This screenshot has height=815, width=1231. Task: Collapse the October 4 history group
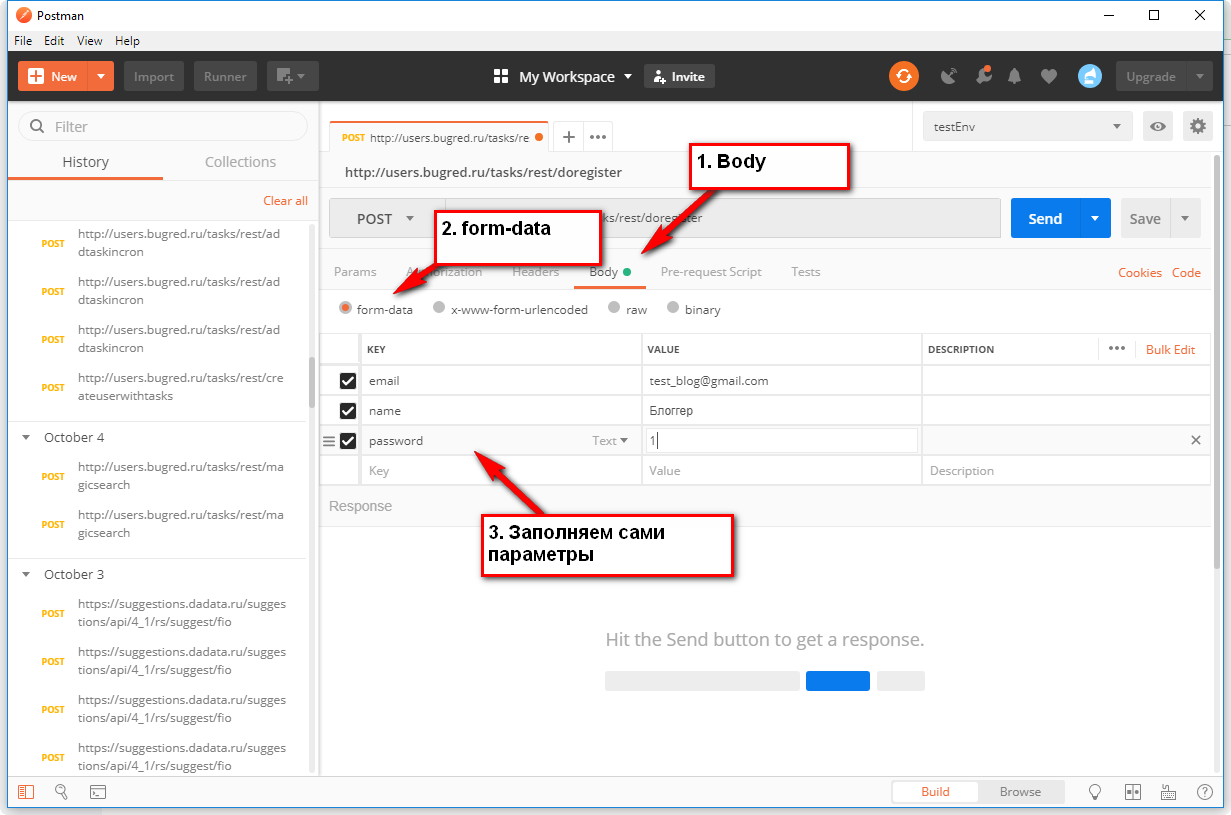tap(27, 438)
